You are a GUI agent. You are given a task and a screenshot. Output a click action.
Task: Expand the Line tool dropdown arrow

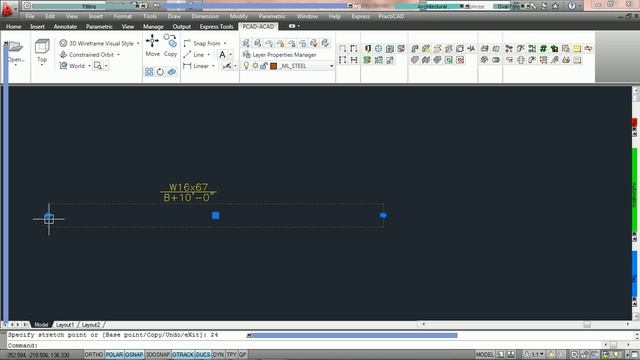click(x=209, y=55)
